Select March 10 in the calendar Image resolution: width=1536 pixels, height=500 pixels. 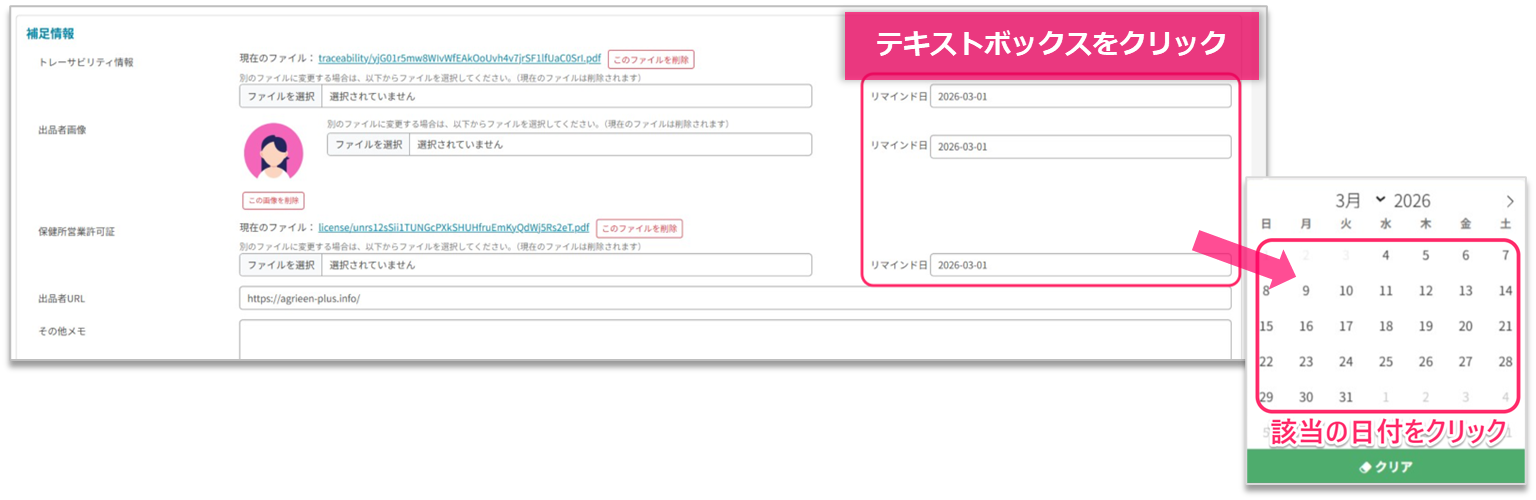(x=1346, y=291)
